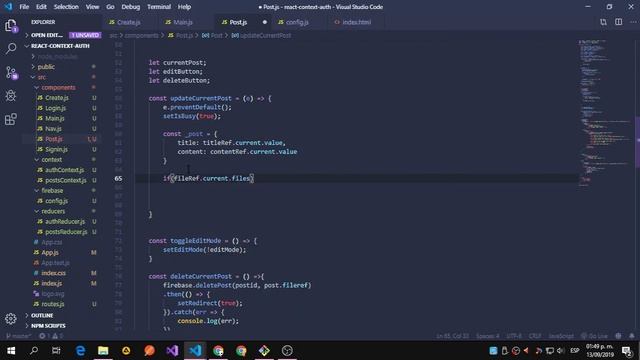This screenshot has width=640, height=360.
Task: Open Task View on taskbar
Action: coord(56,351)
